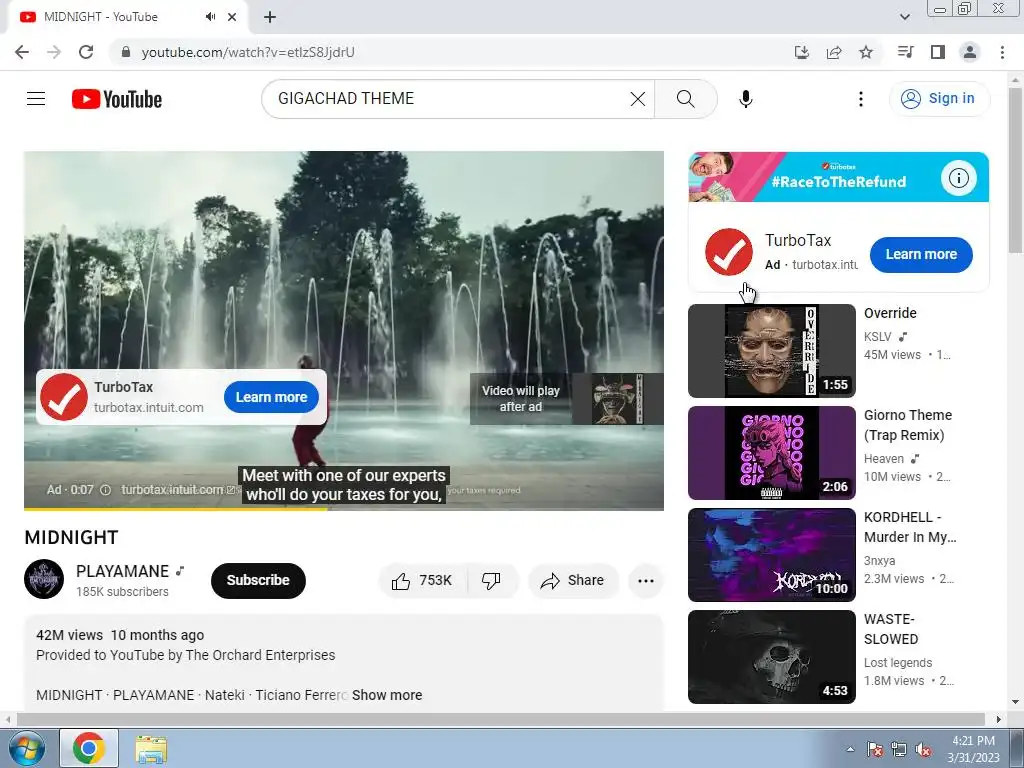Image resolution: width=1024 pixels, height=768 pixels.
Task: Click the install app icon in address bar
Action: pyautogui.click(x=802, y=52)
